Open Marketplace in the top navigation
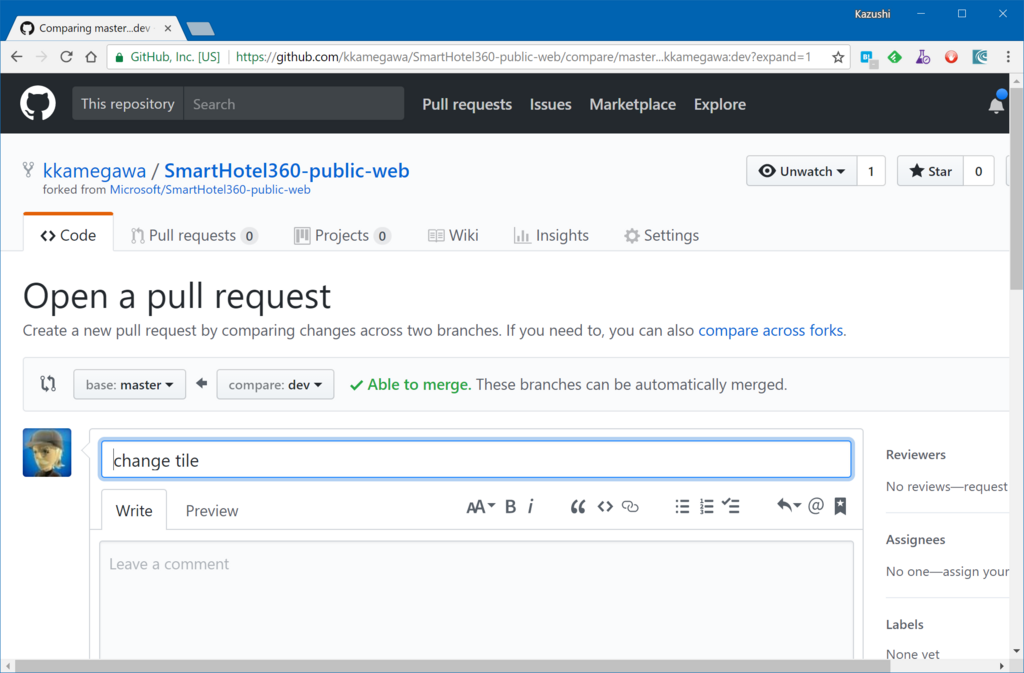Screen dimensions: 1024x673 click(632, 104)
